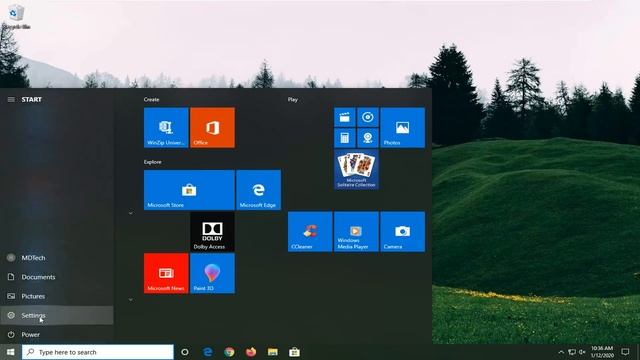This screenshot has width=640, height=360.
Task: Click the Windows Start button
Action: coord(11,352)
